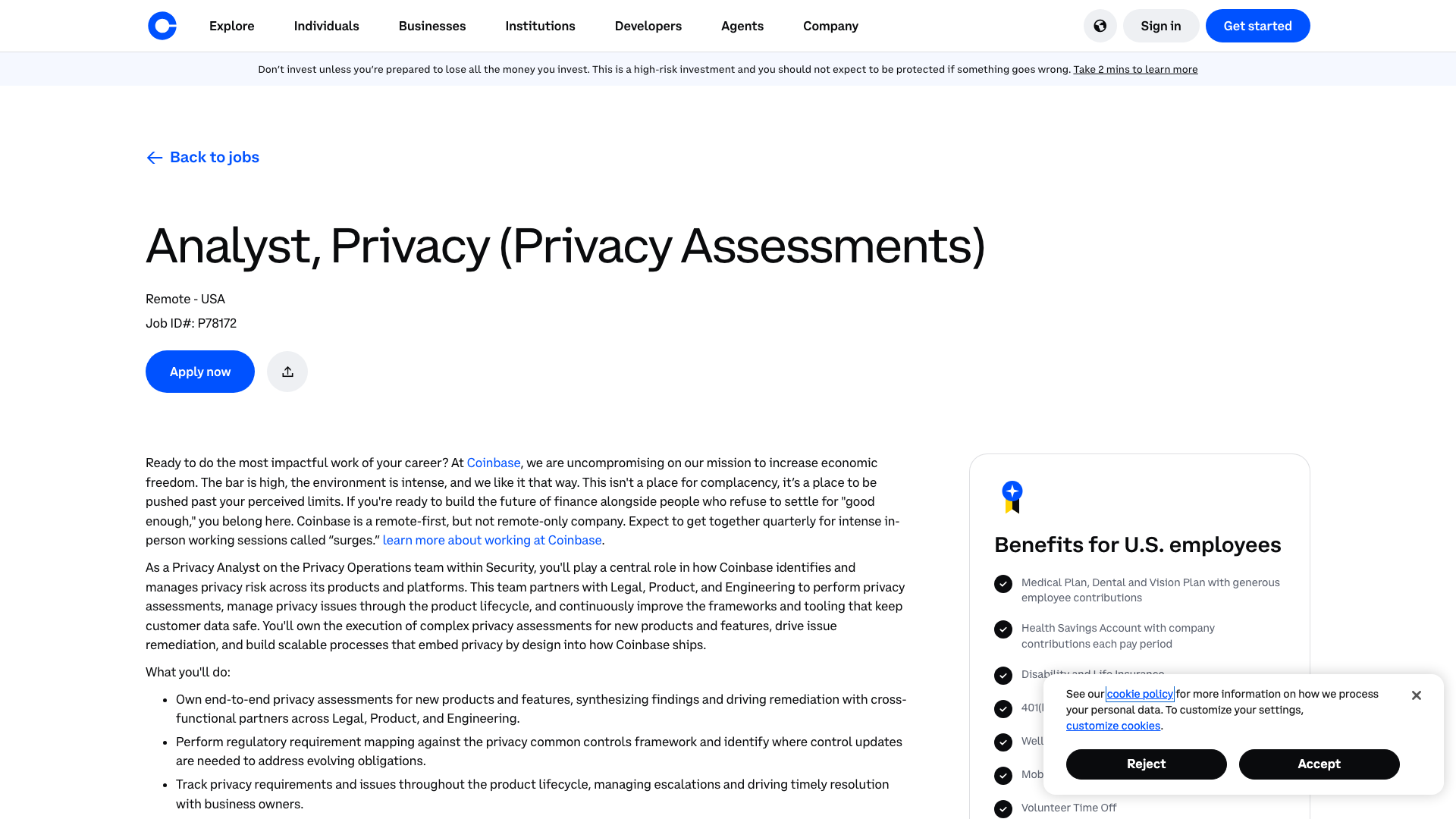Viewport: 1456px width, 819px height.
Task: Click checkmark icon beside Volunteer Time Off
Action: [x=1003, y=809]
